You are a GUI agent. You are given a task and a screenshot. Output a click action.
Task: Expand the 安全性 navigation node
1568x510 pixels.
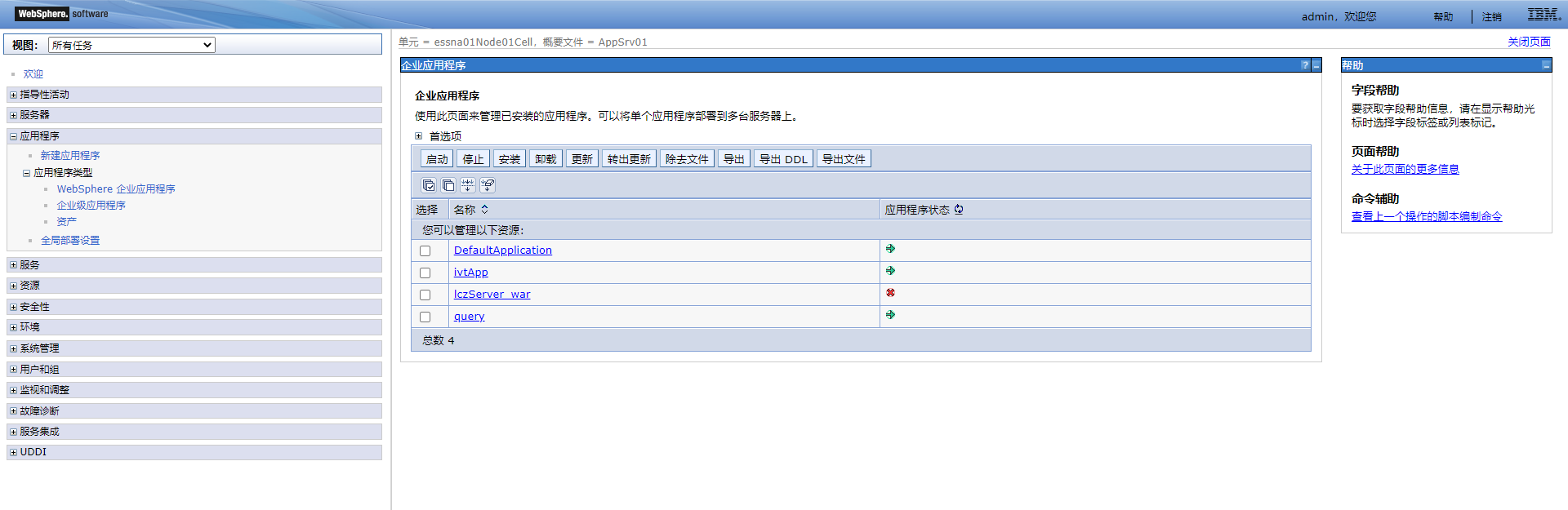point(13,307)
